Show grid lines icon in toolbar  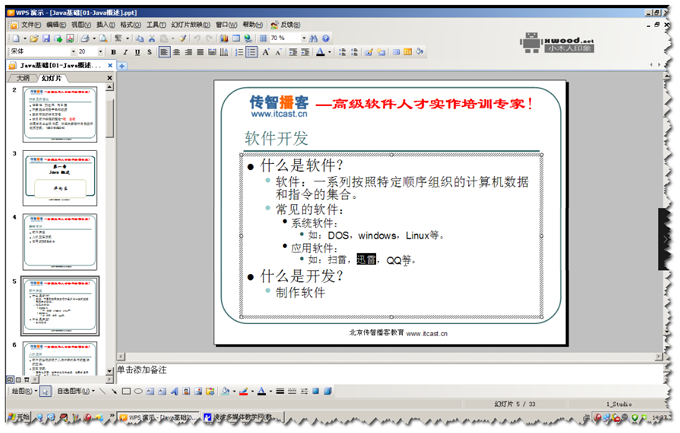[x=263, y=39]
